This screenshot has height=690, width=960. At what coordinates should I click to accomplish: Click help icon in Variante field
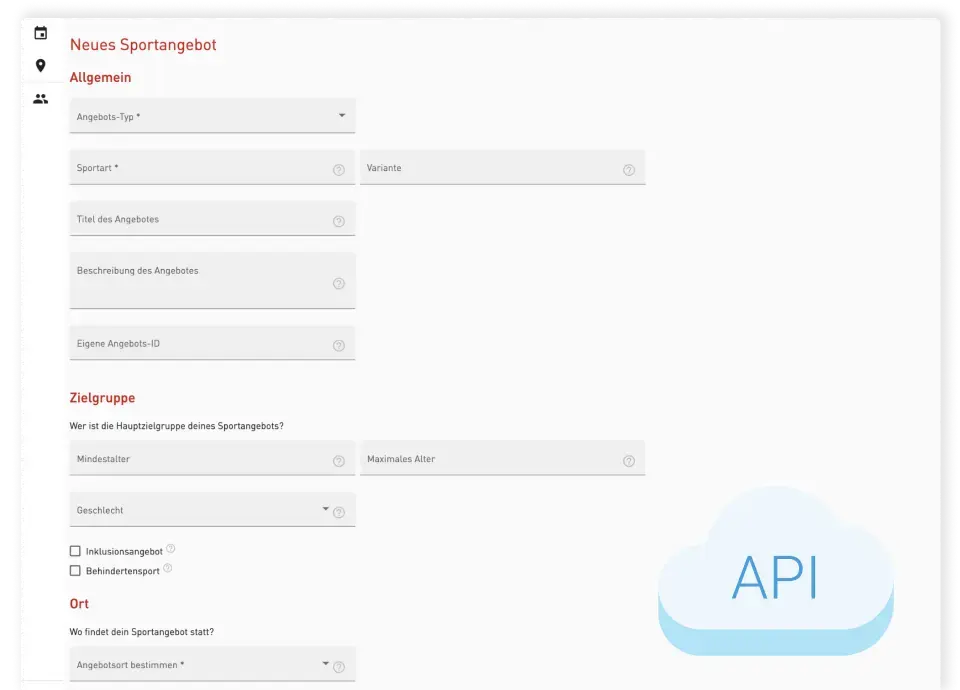[629, 170]
